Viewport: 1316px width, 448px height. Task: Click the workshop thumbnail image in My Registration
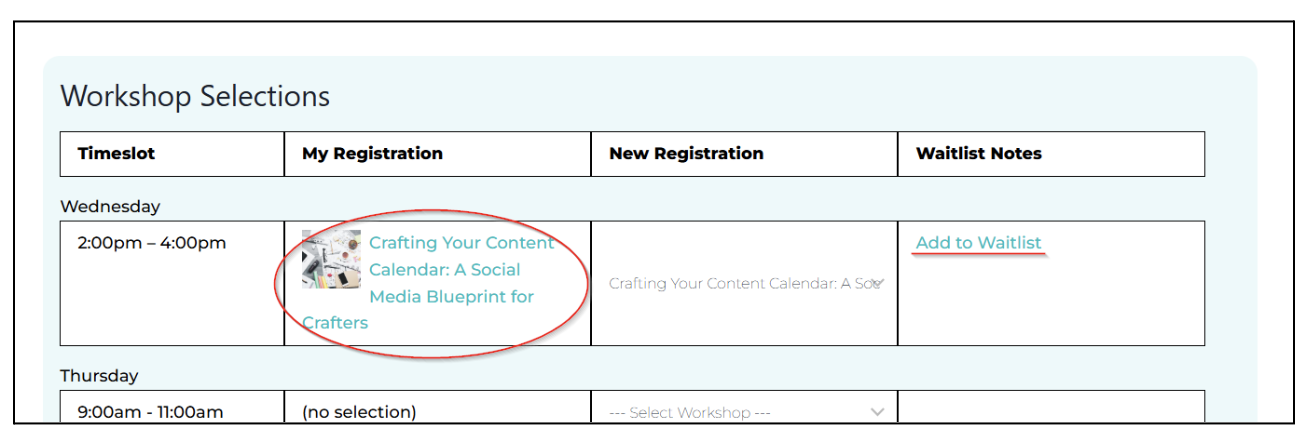click(332, 259)
